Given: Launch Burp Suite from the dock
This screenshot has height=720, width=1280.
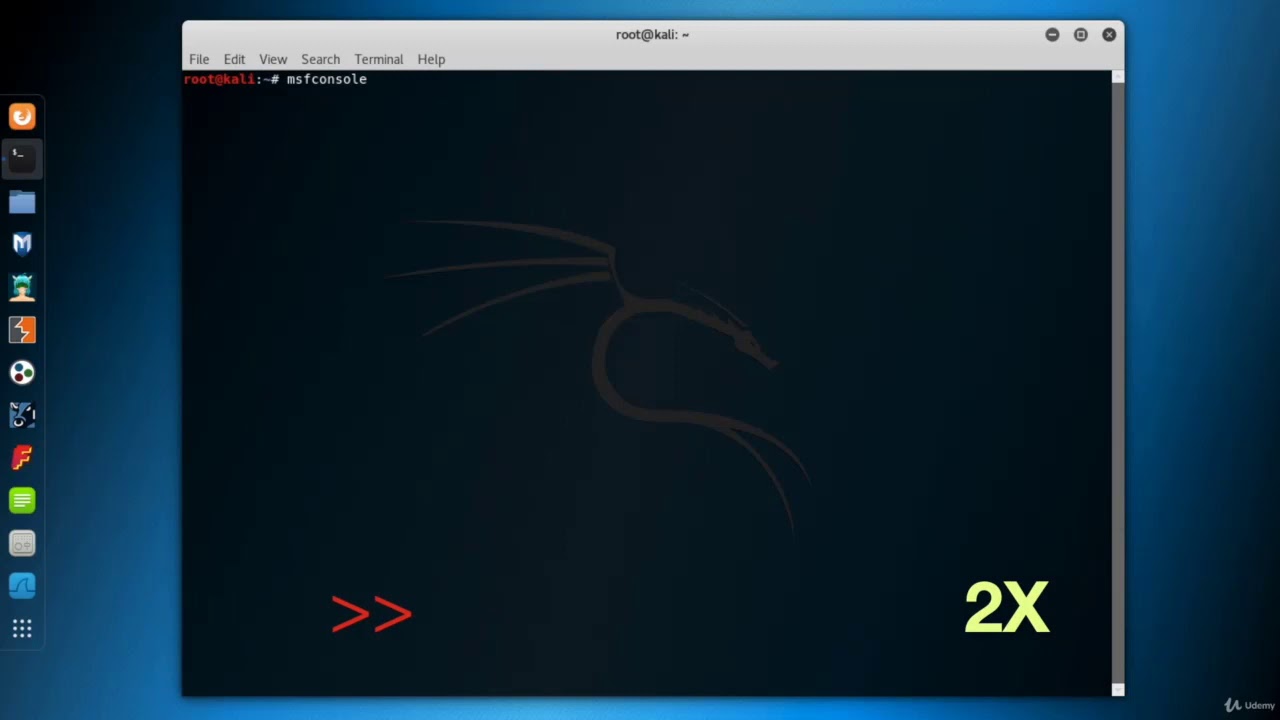Looking at the screenshot, I should point(22,330).
